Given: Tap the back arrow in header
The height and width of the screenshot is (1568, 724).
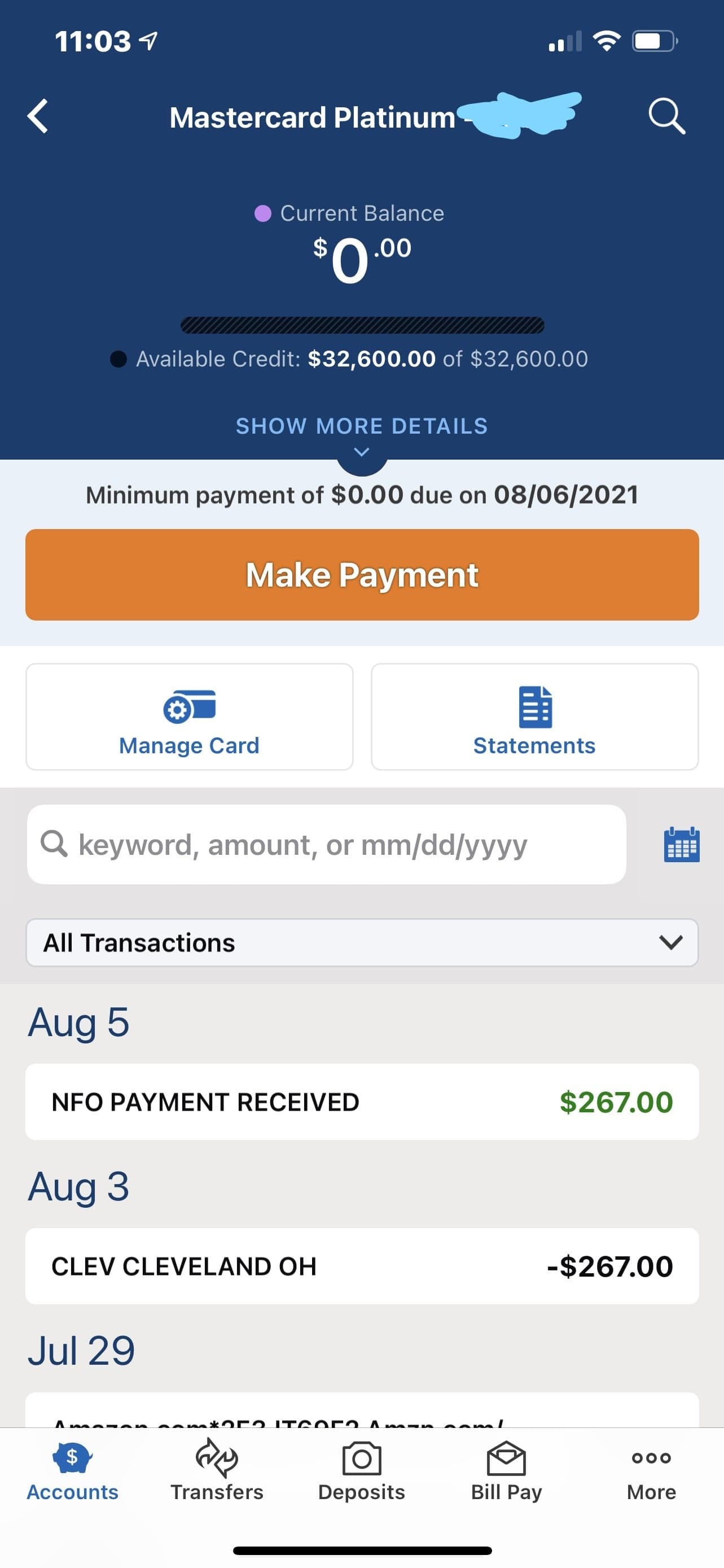Looking at the screenshot, I should 38,116.
